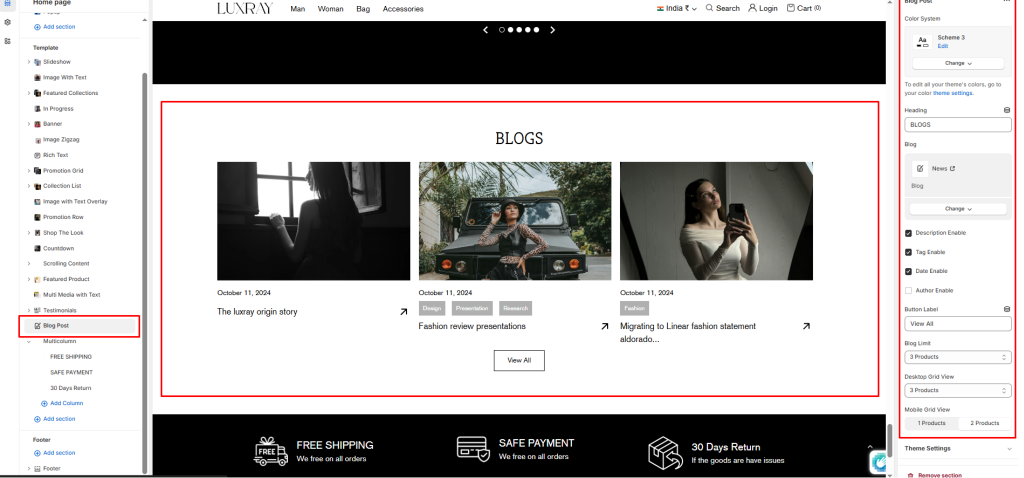Open color scheme Change dropdown

pyautogui.click(x=958, y=63)
